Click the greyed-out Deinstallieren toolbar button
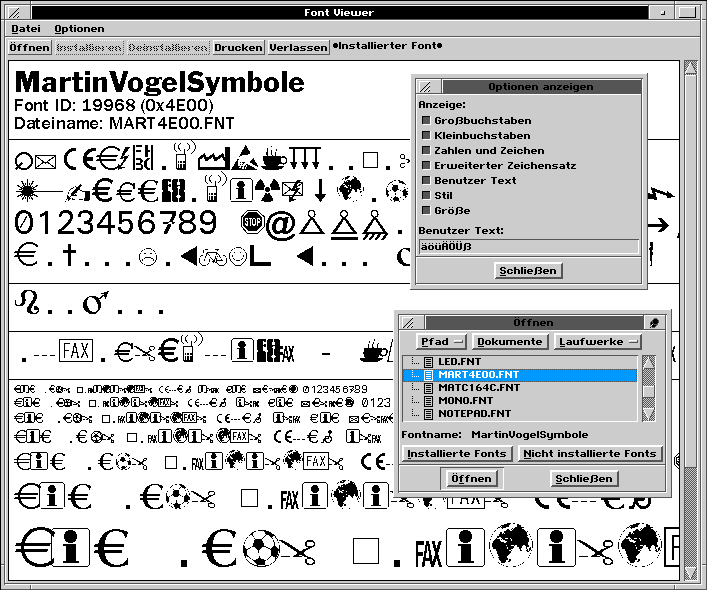Image resolution: width=707 pixels, height=590 pixels. click(x=168, y=47)
